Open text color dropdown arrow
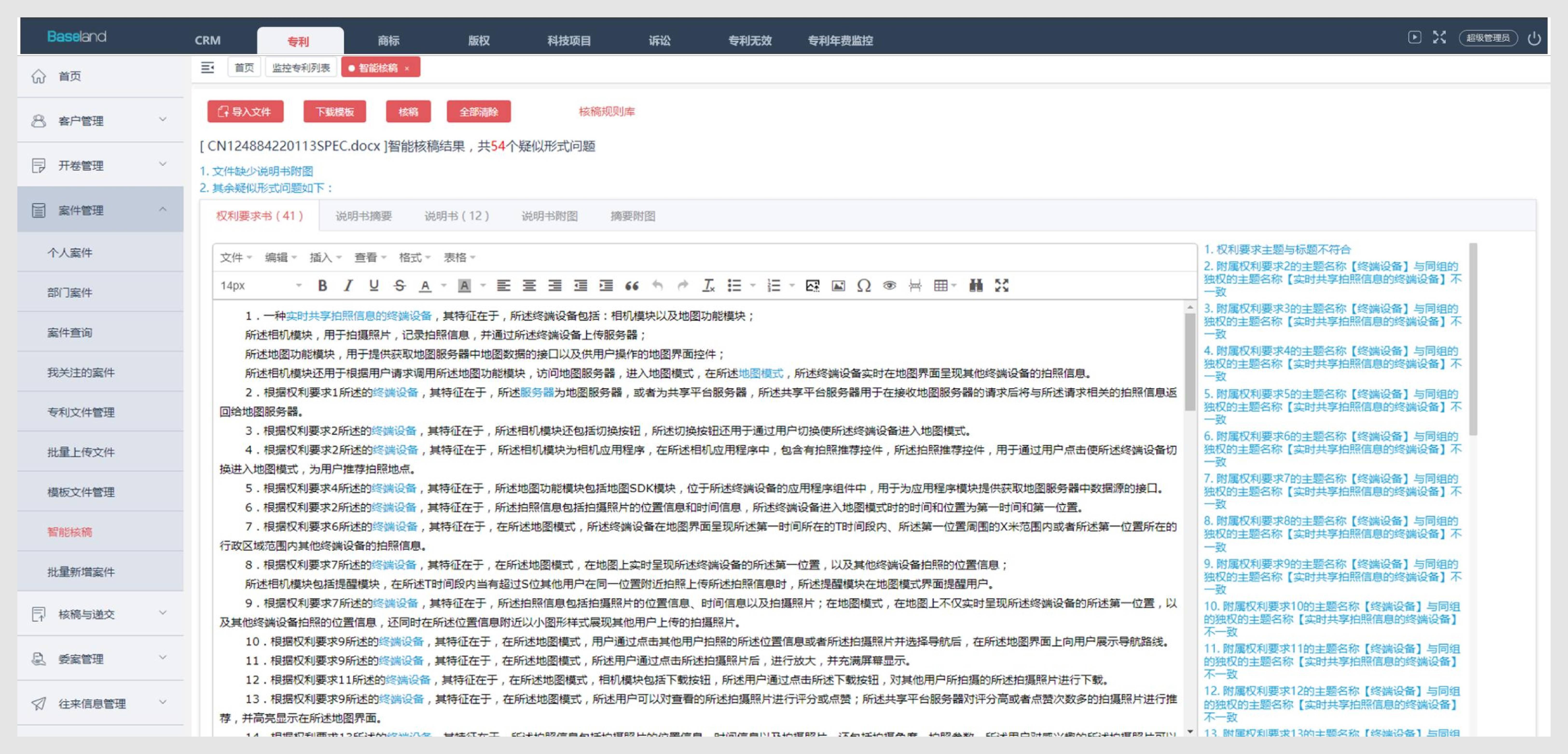The height and width of the screenshot is (754, 1568). [444, 285]
